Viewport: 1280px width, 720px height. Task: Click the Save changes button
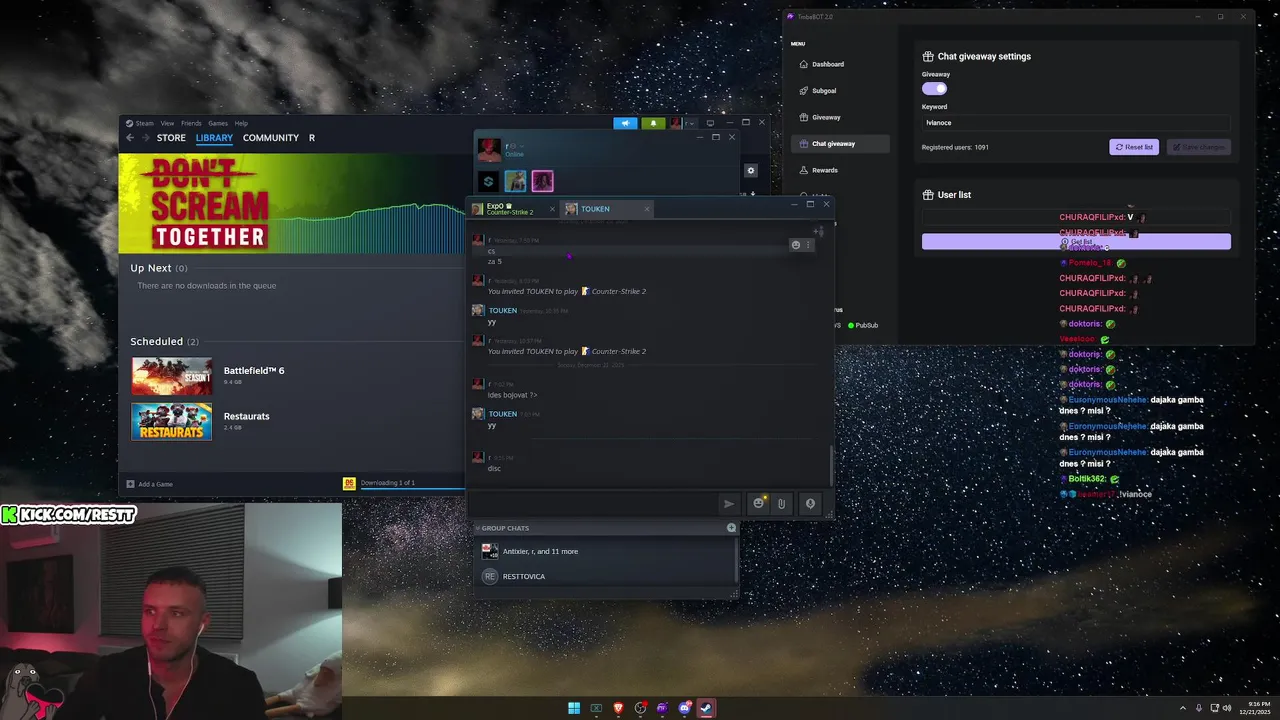tap(1198, 147)
